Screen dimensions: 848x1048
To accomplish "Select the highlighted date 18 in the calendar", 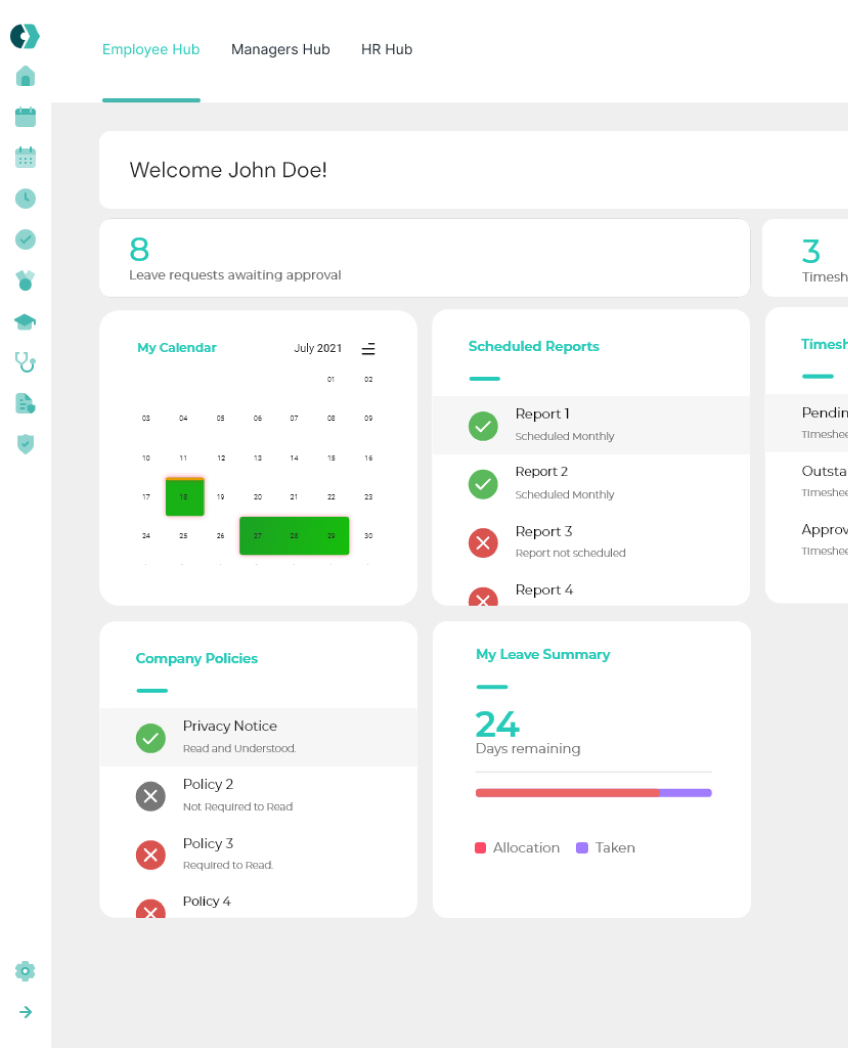I will pyautogui.click(x=184, y=497).
